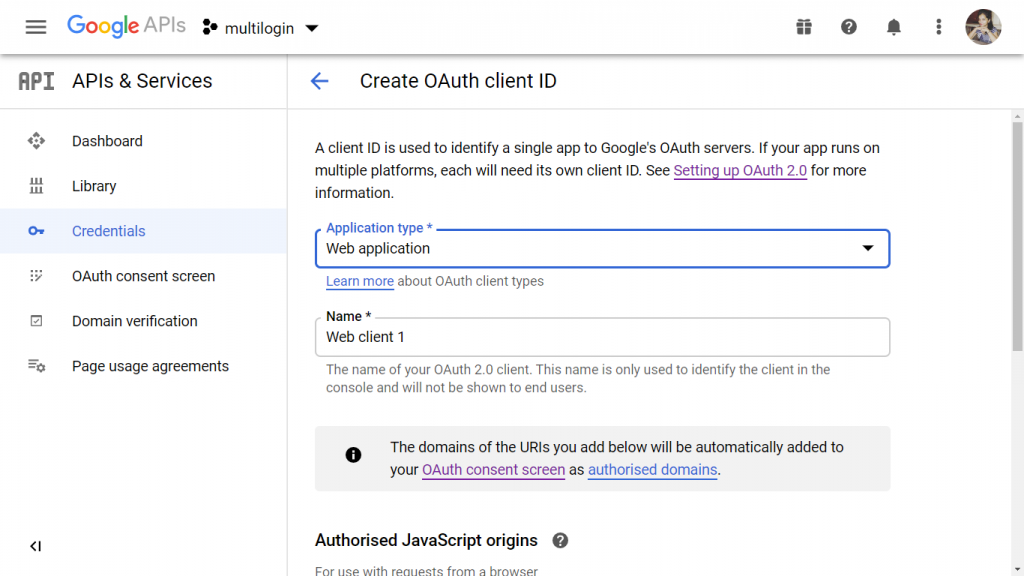Expand the Application type dropdown
The width and height of the screenshot is (1024, 576).
pos(602,249)
